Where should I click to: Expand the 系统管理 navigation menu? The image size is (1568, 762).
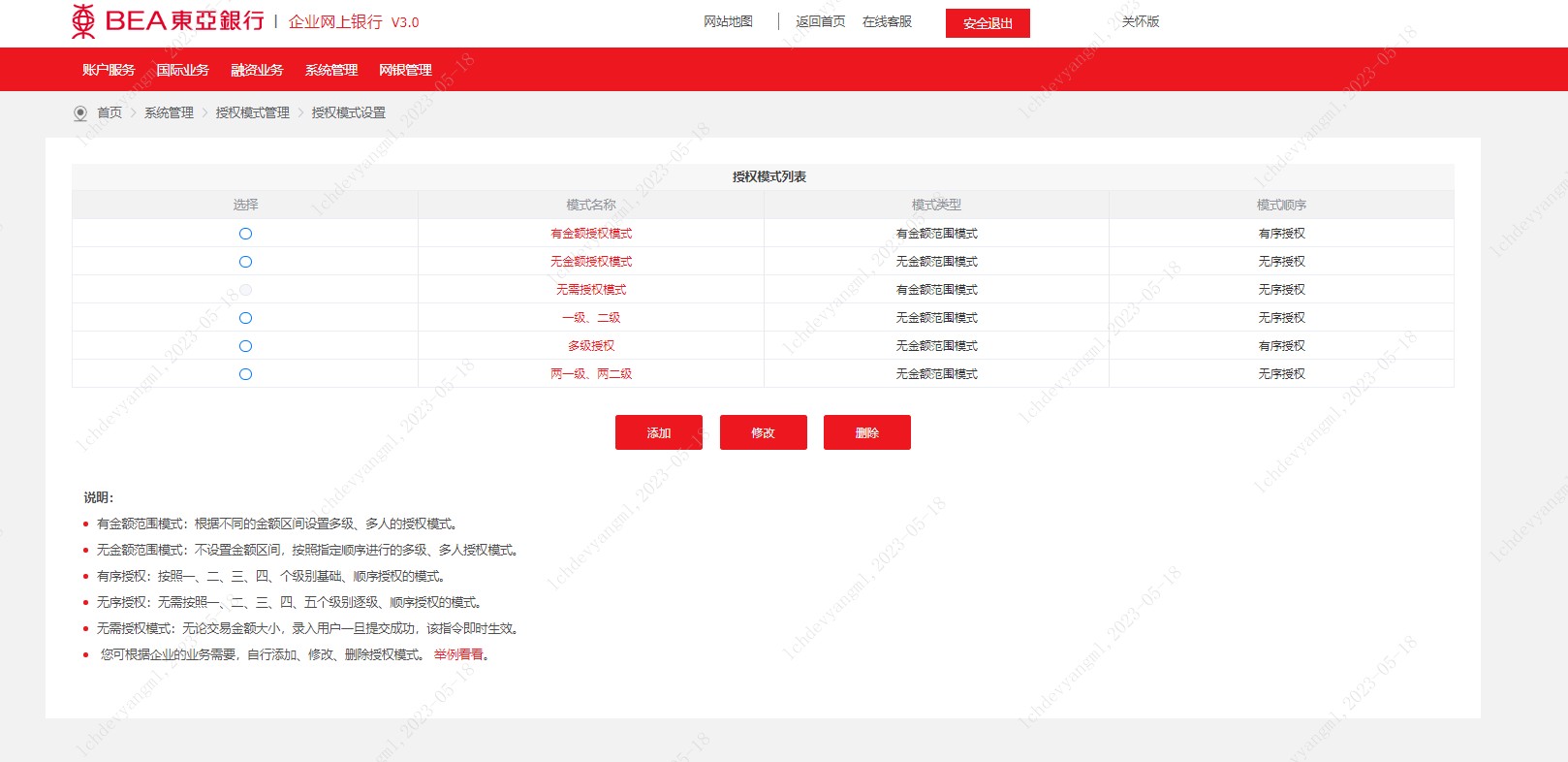point(331,70)
